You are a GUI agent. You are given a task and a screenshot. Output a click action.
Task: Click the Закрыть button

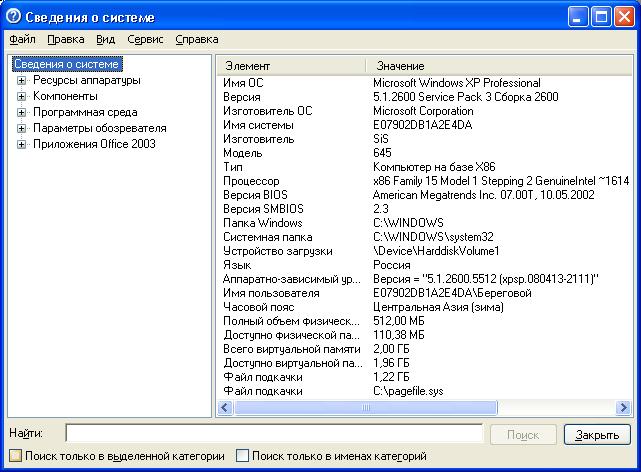tap(597, 434)
